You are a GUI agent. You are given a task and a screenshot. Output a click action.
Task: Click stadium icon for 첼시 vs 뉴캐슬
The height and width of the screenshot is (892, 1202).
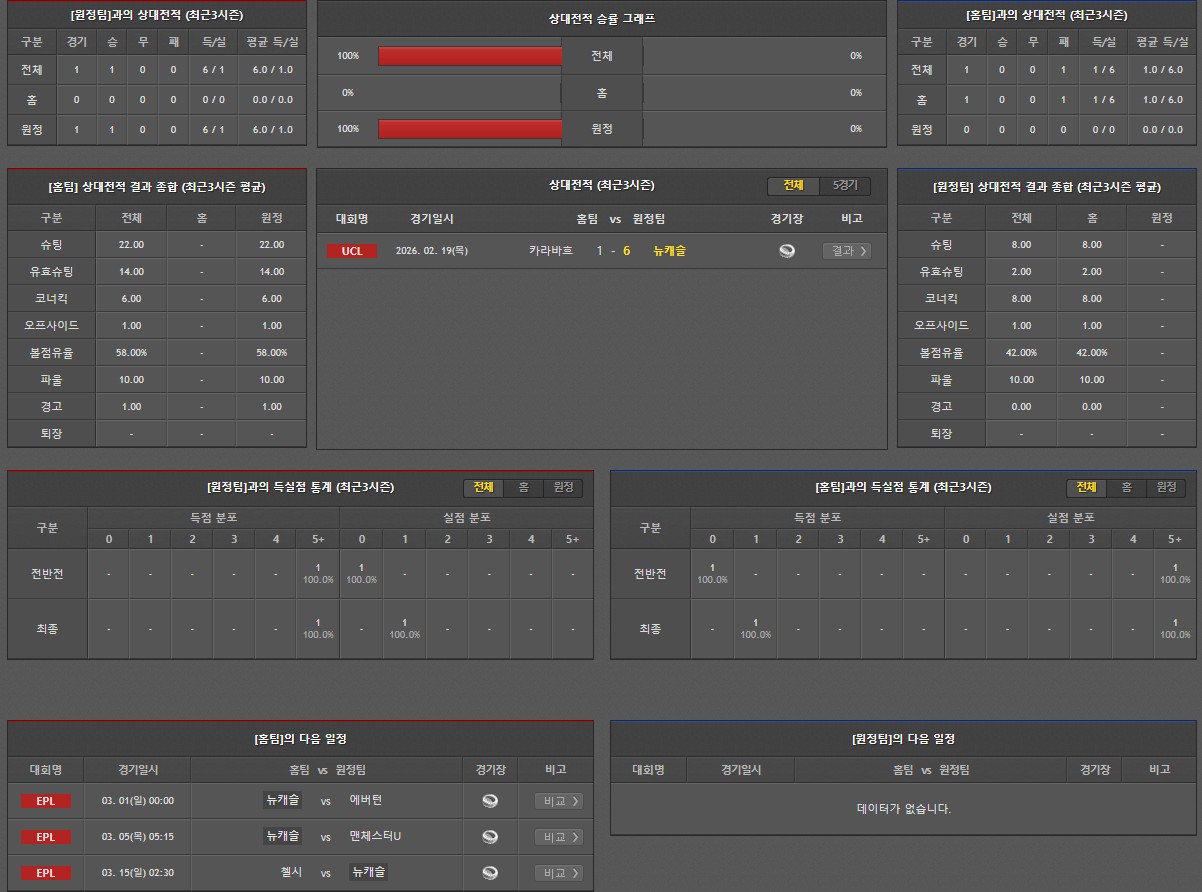490,873
